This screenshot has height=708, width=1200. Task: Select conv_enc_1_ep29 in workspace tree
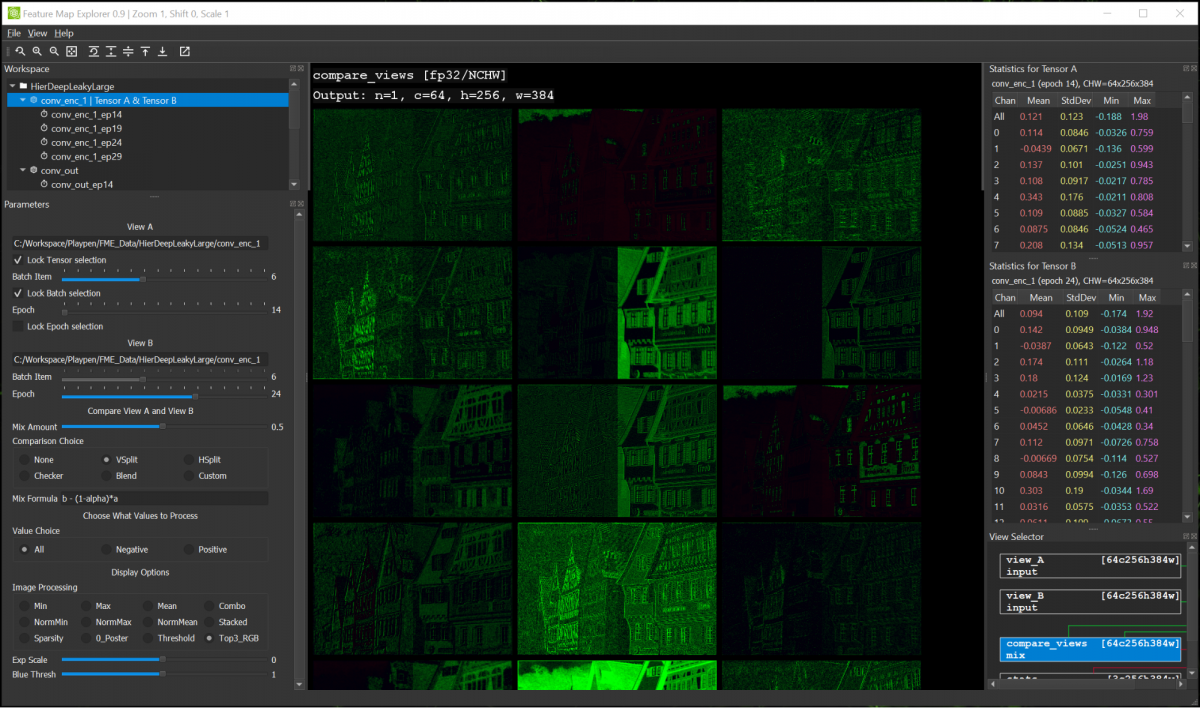(x=87, y=157)
